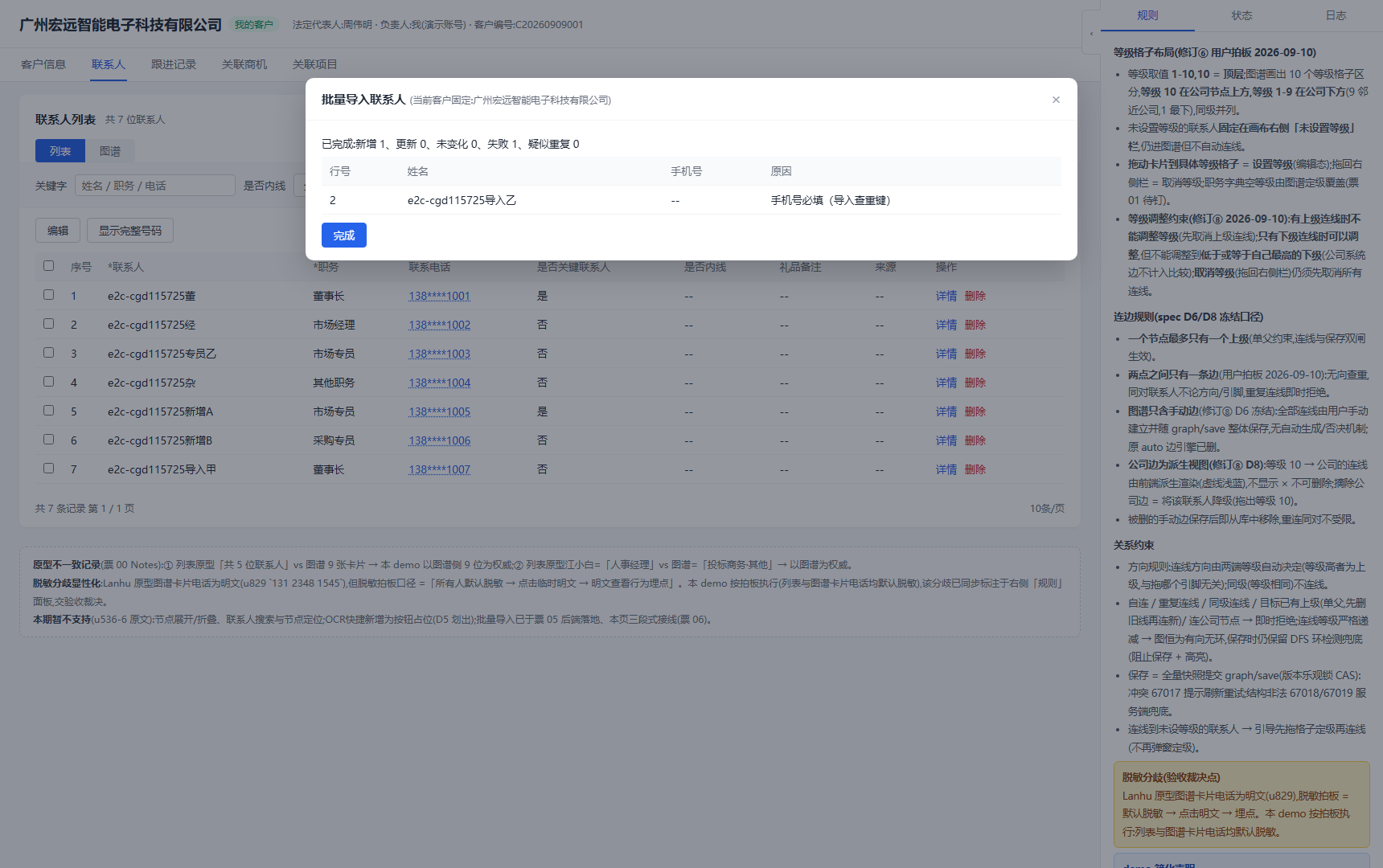Go to the 关联商机 tab

244,64
